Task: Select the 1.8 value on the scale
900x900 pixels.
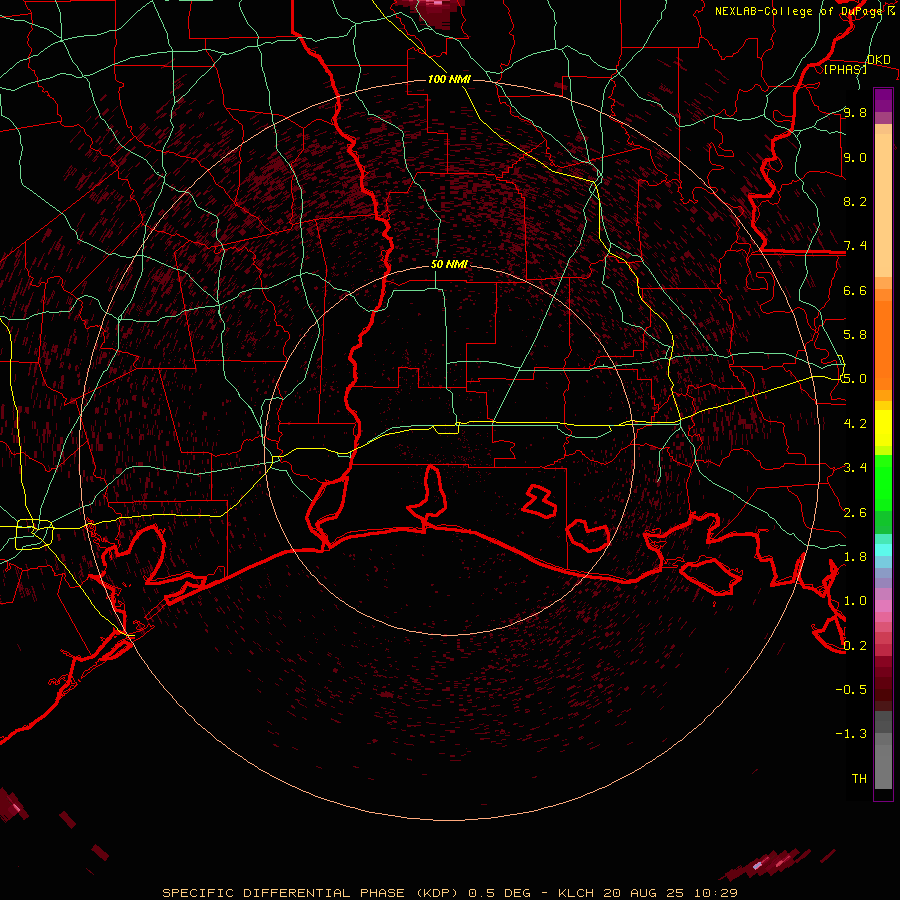Action: (x=855, y=557)
